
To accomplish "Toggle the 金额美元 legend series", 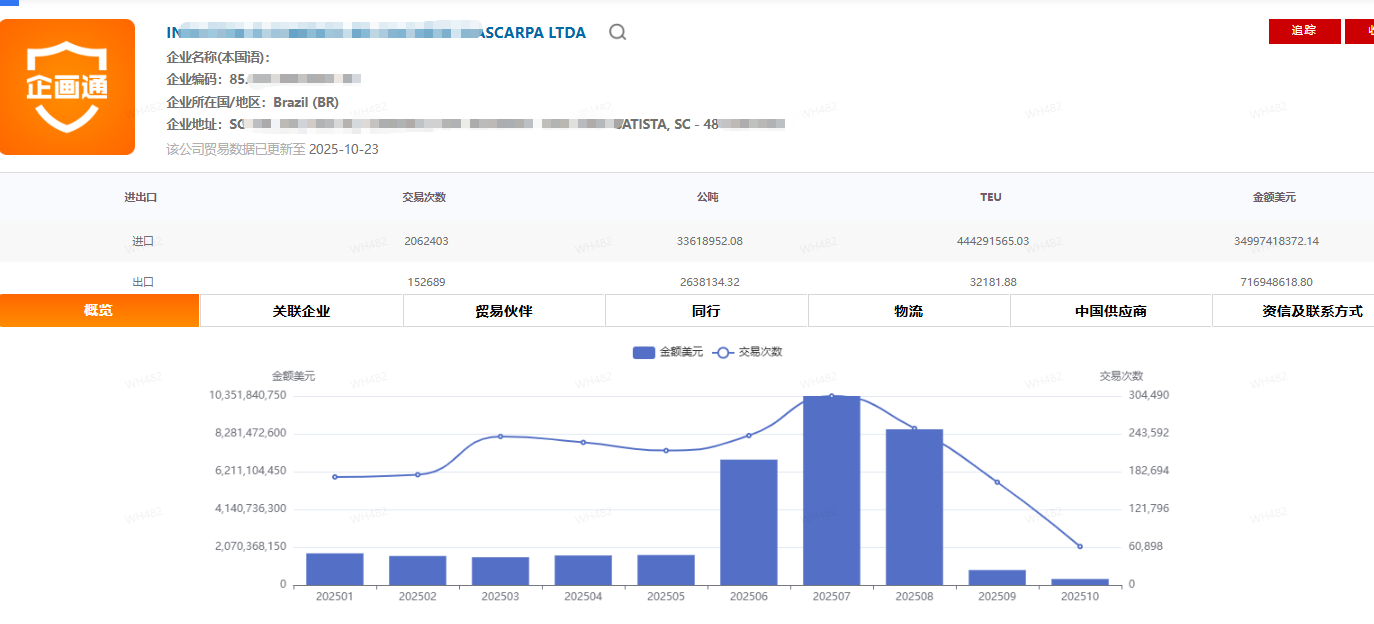I will click(x=668, y=352).
